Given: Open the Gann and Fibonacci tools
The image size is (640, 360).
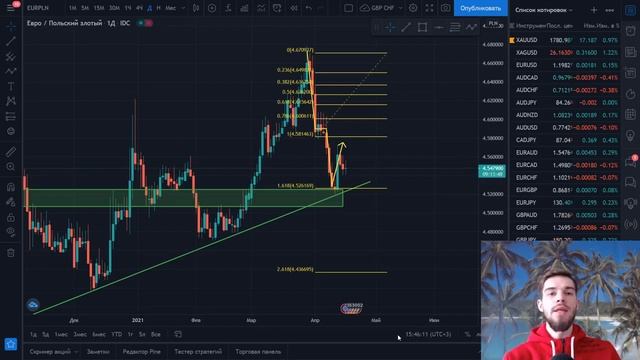Looking at the screenshot, I should (11, 56).
